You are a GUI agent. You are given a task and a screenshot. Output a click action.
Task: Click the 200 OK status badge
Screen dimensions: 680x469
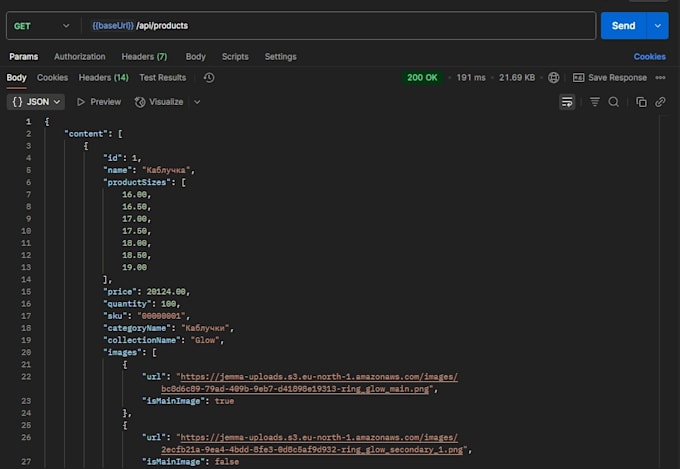422,78
